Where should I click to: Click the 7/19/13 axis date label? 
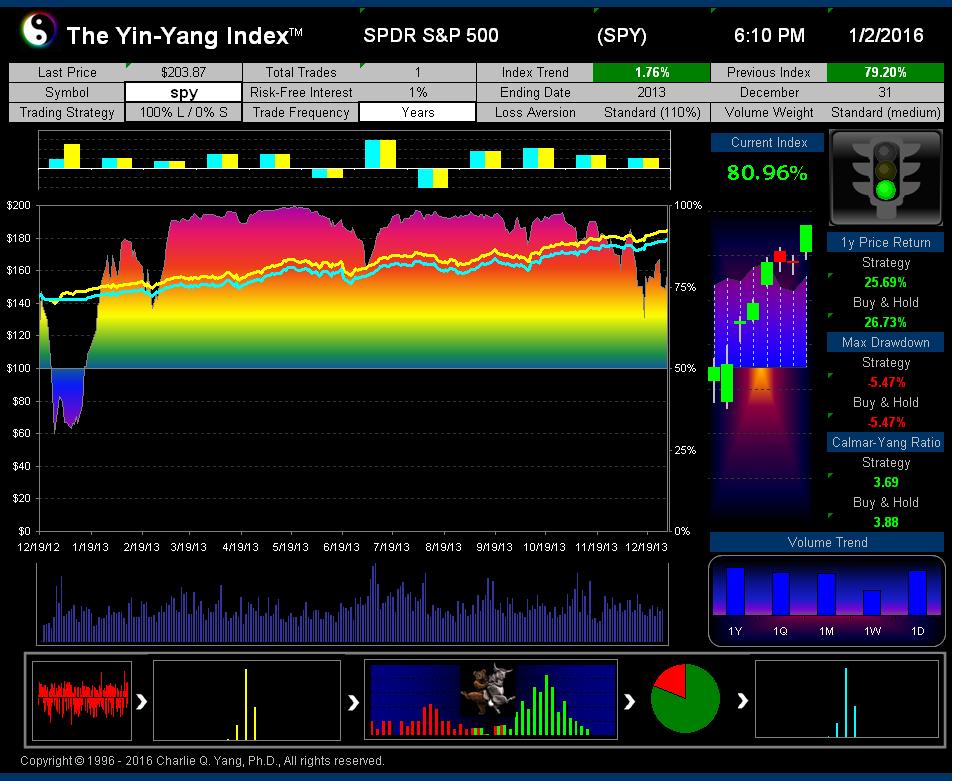[x=391, y=547]
